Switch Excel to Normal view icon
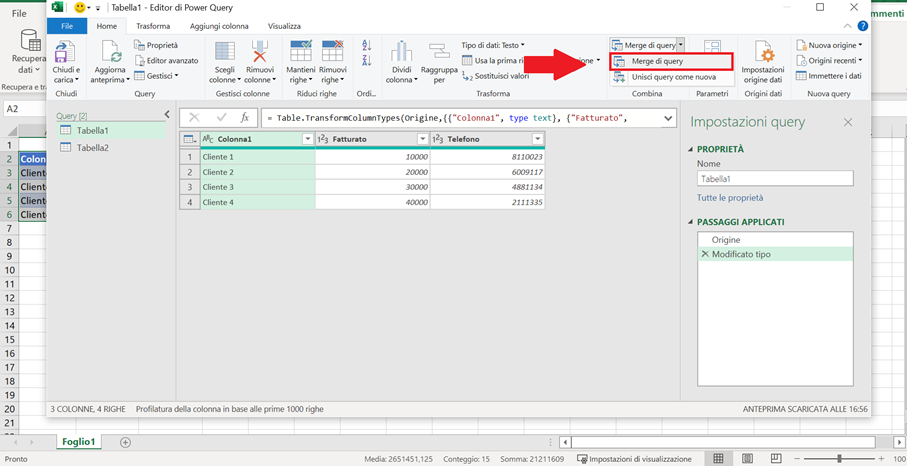This screenshot has width=907, height=466. [718, 458]
